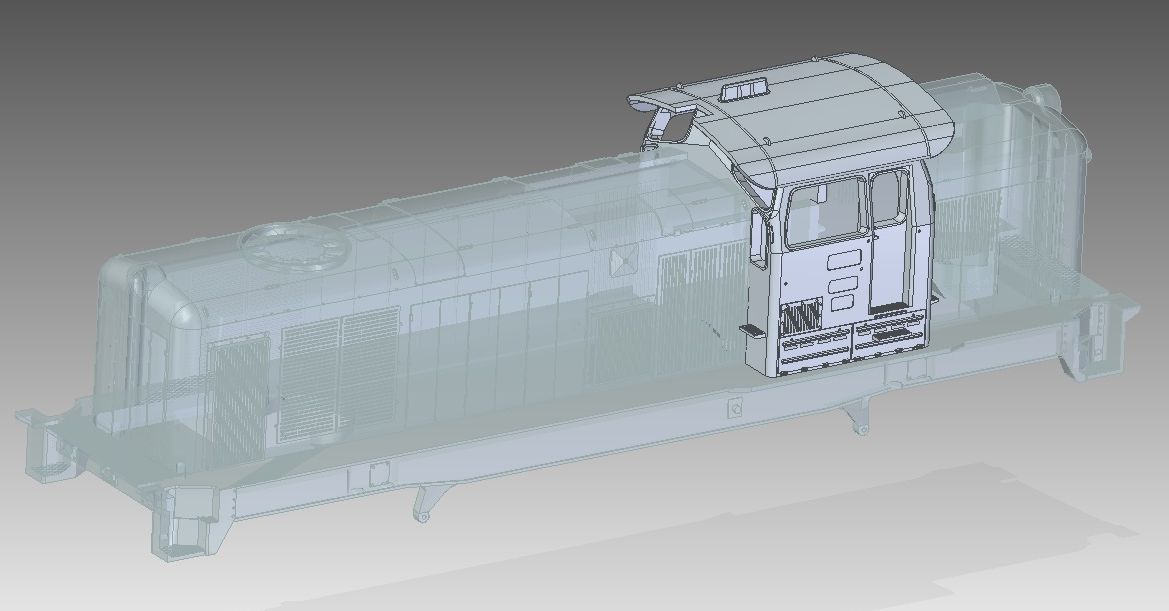This screenshot has height=611, width=1169.
Task: Click the louvered grille on cab lower side
Action: 799,319
